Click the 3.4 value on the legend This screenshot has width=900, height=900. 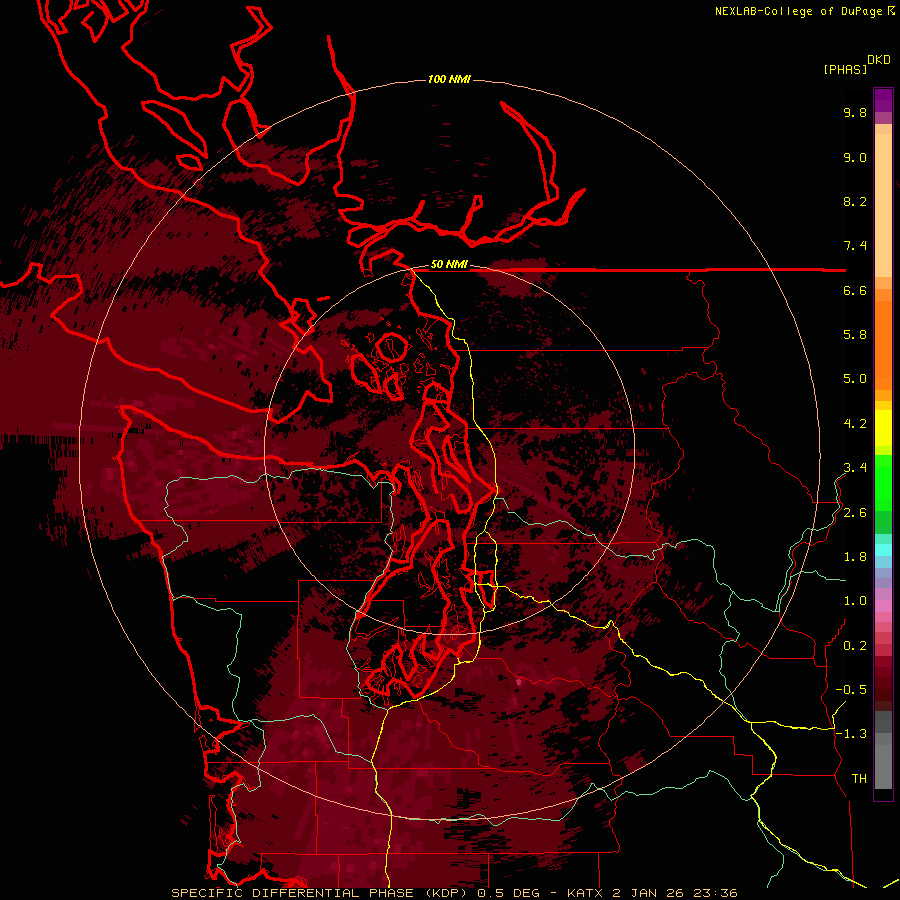click(855, 468)
